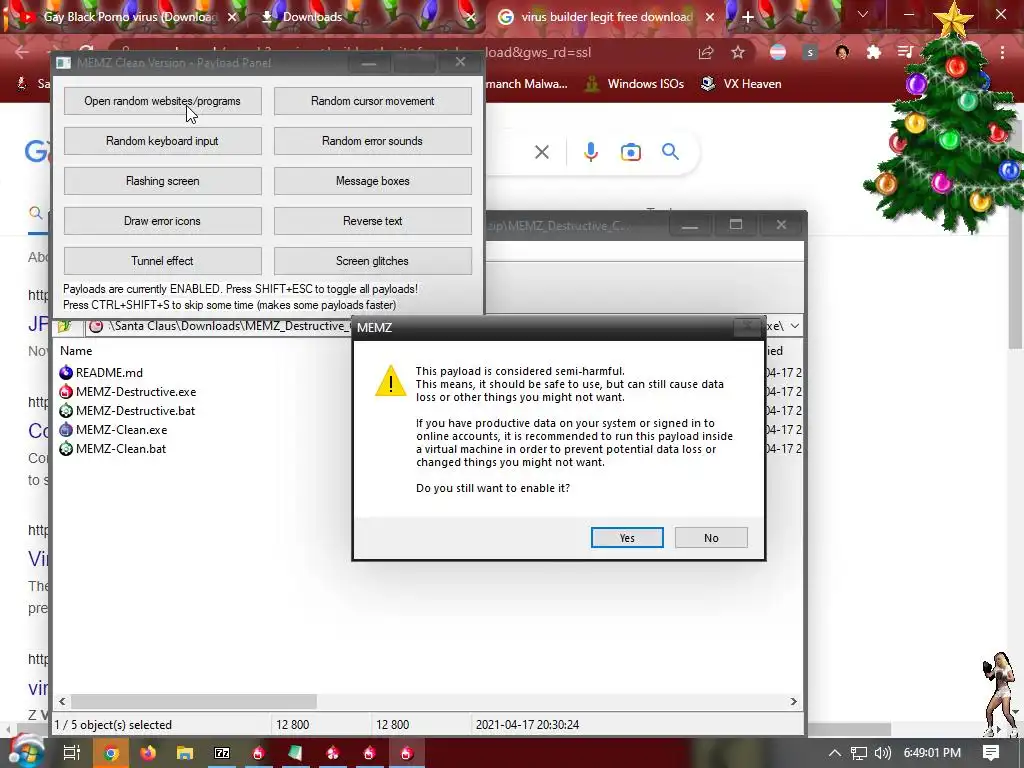Toggle the Random cursor movement payload
Image resolution: width=1024 pixels, height=768 pixels.
373,101
